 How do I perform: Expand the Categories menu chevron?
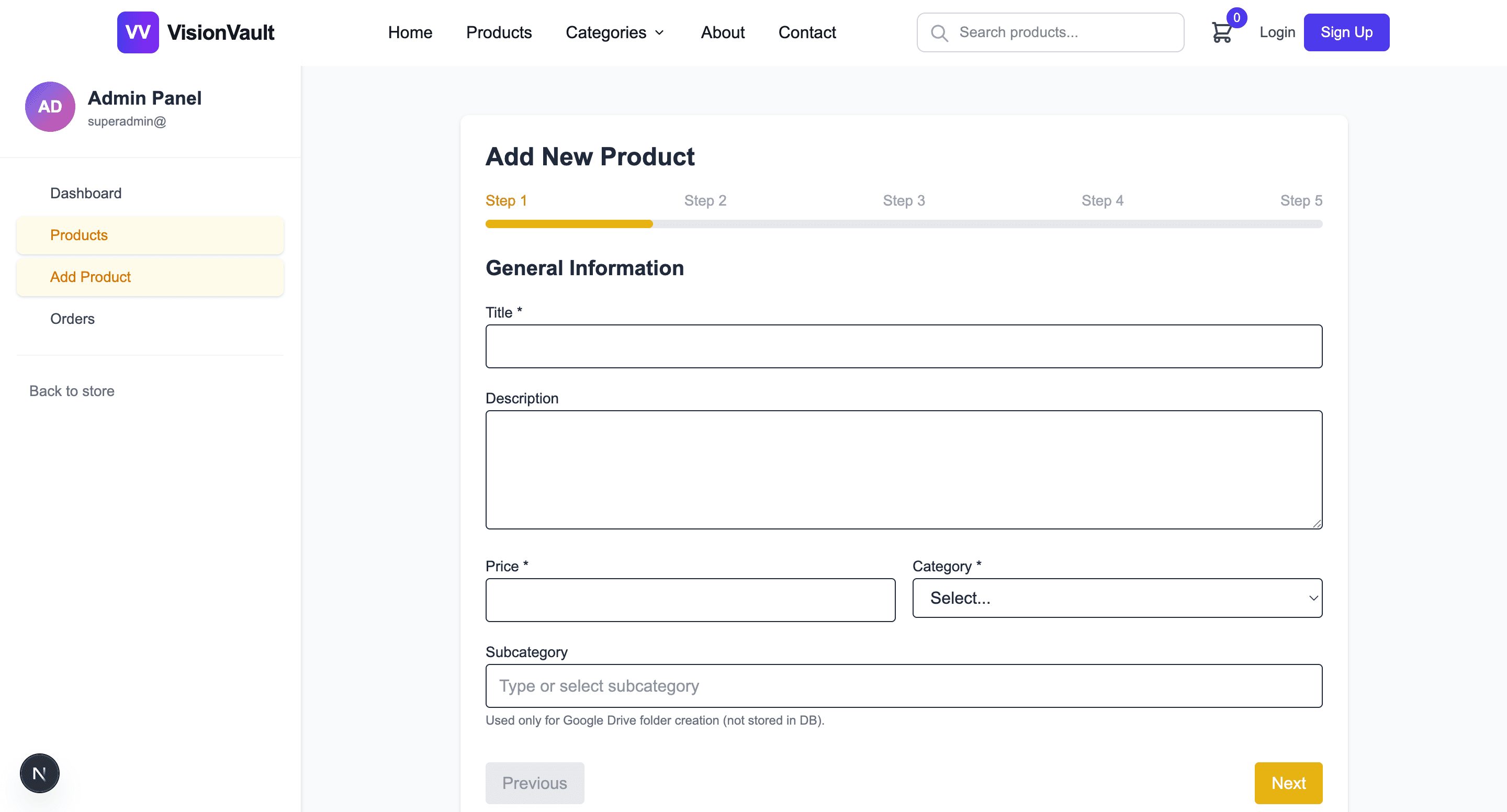point(659,33)
